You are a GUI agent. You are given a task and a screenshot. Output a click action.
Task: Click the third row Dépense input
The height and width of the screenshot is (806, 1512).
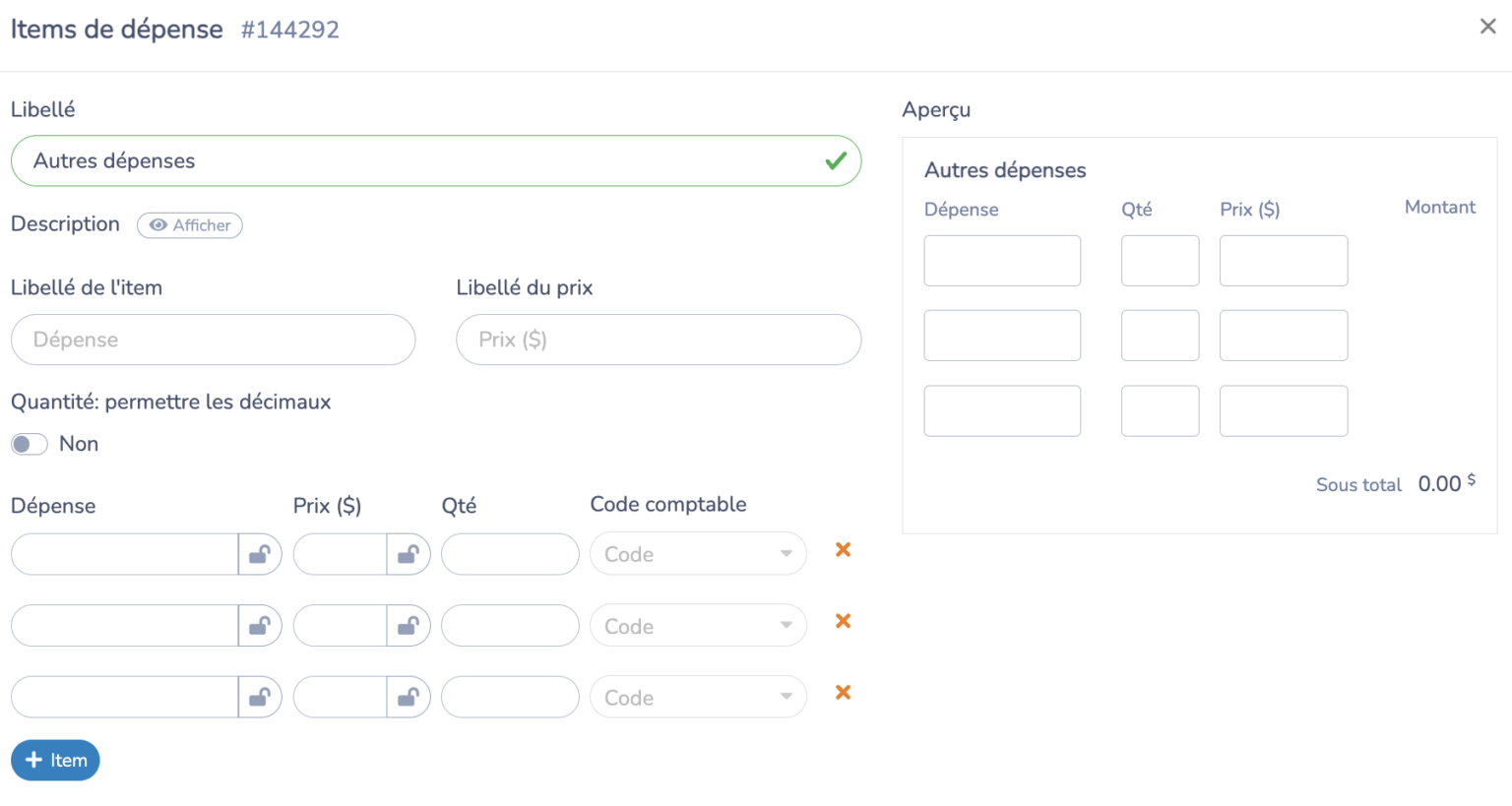[x=125, y=697]
